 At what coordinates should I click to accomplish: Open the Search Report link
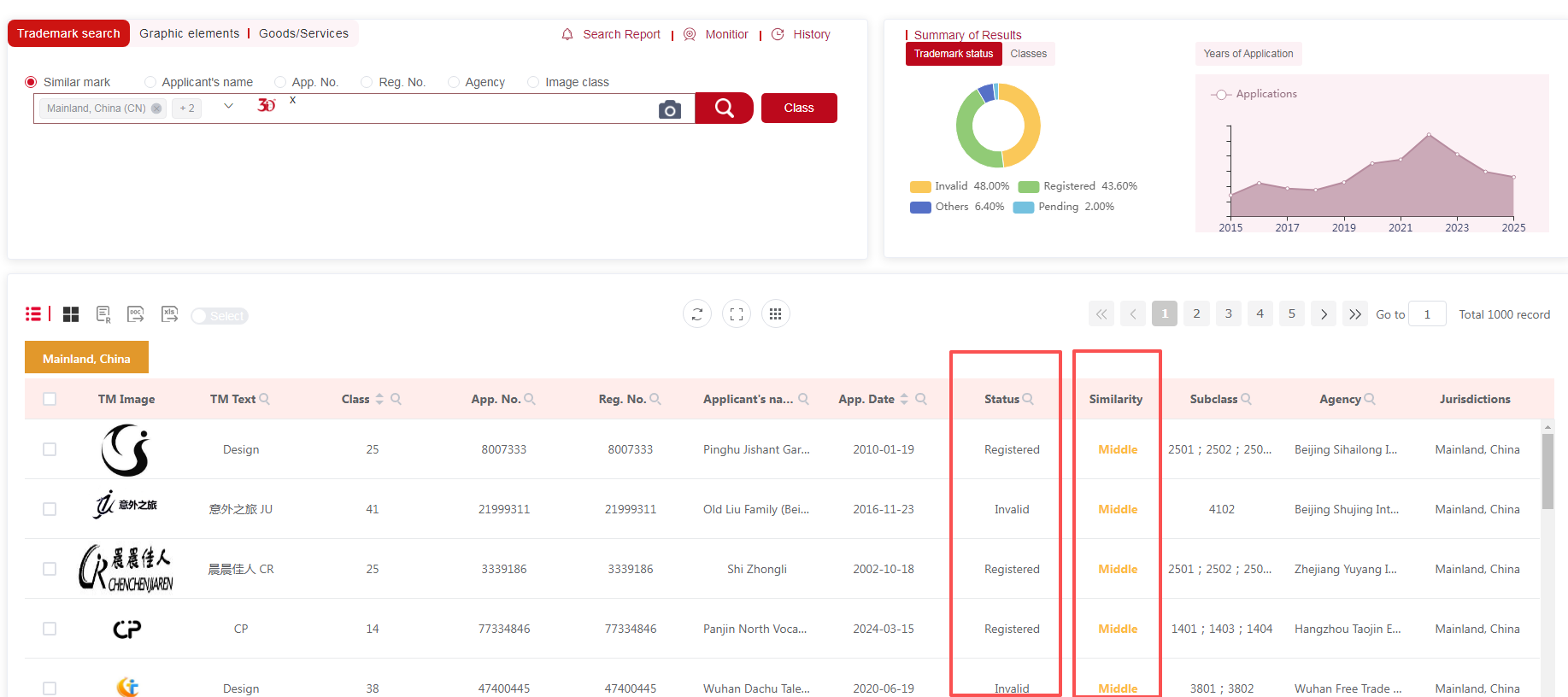[621, 34]
